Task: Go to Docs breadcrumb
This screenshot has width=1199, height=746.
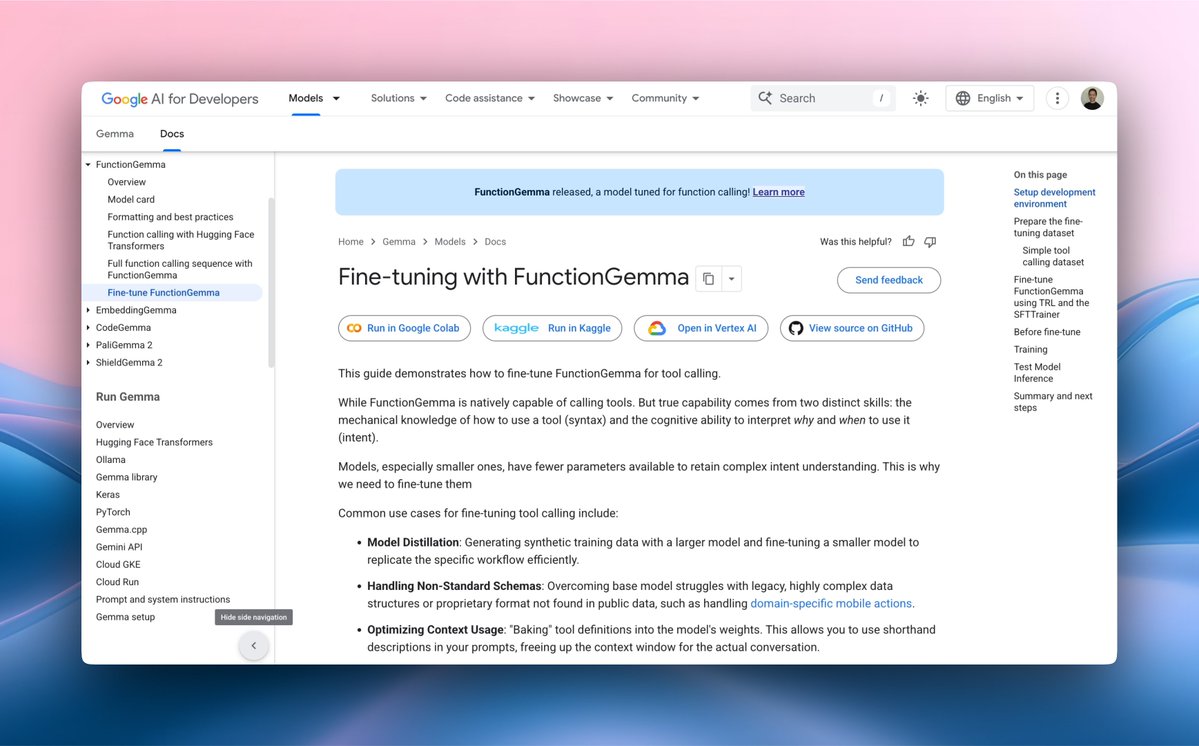Action: 496,242
